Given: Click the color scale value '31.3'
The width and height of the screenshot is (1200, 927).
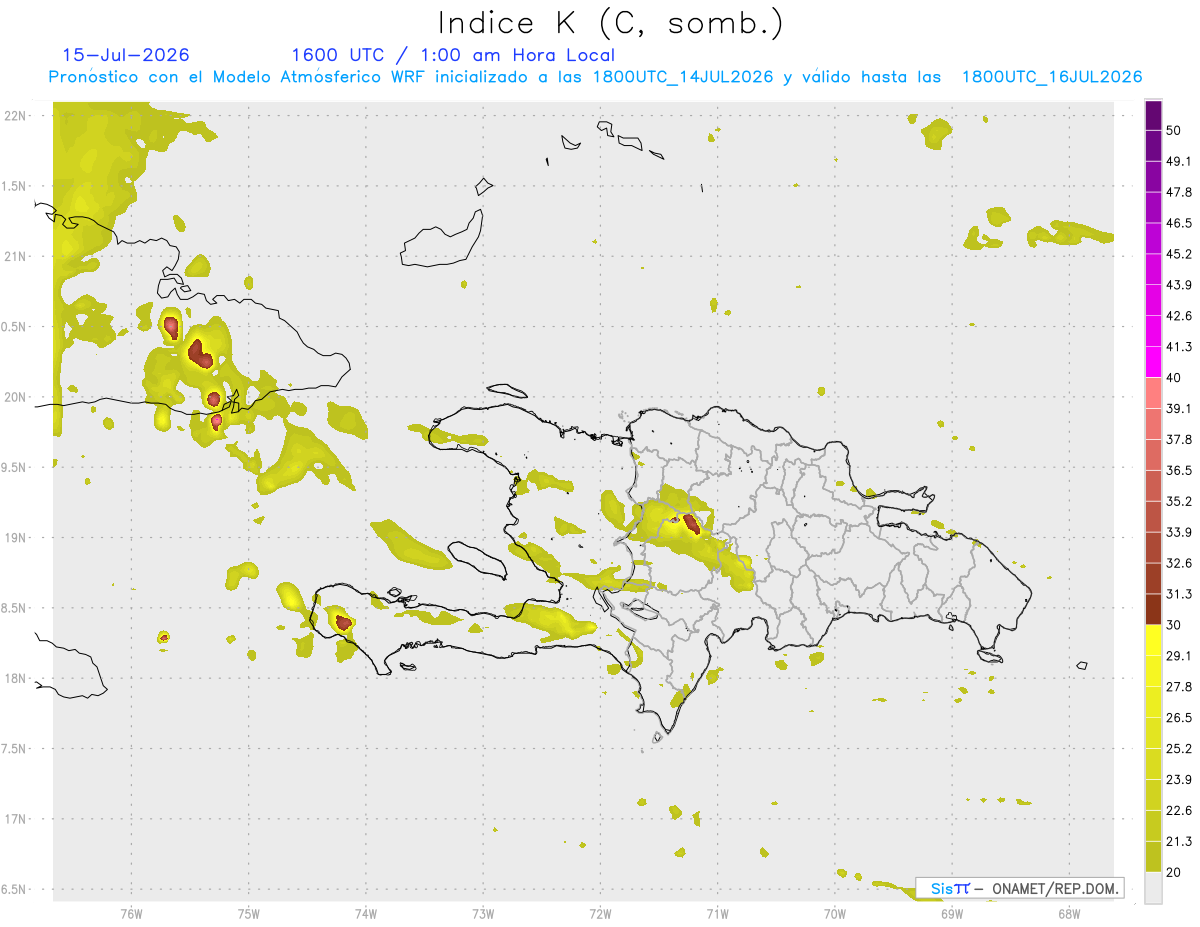Looking at the screenshot, I should (1179, 594).
